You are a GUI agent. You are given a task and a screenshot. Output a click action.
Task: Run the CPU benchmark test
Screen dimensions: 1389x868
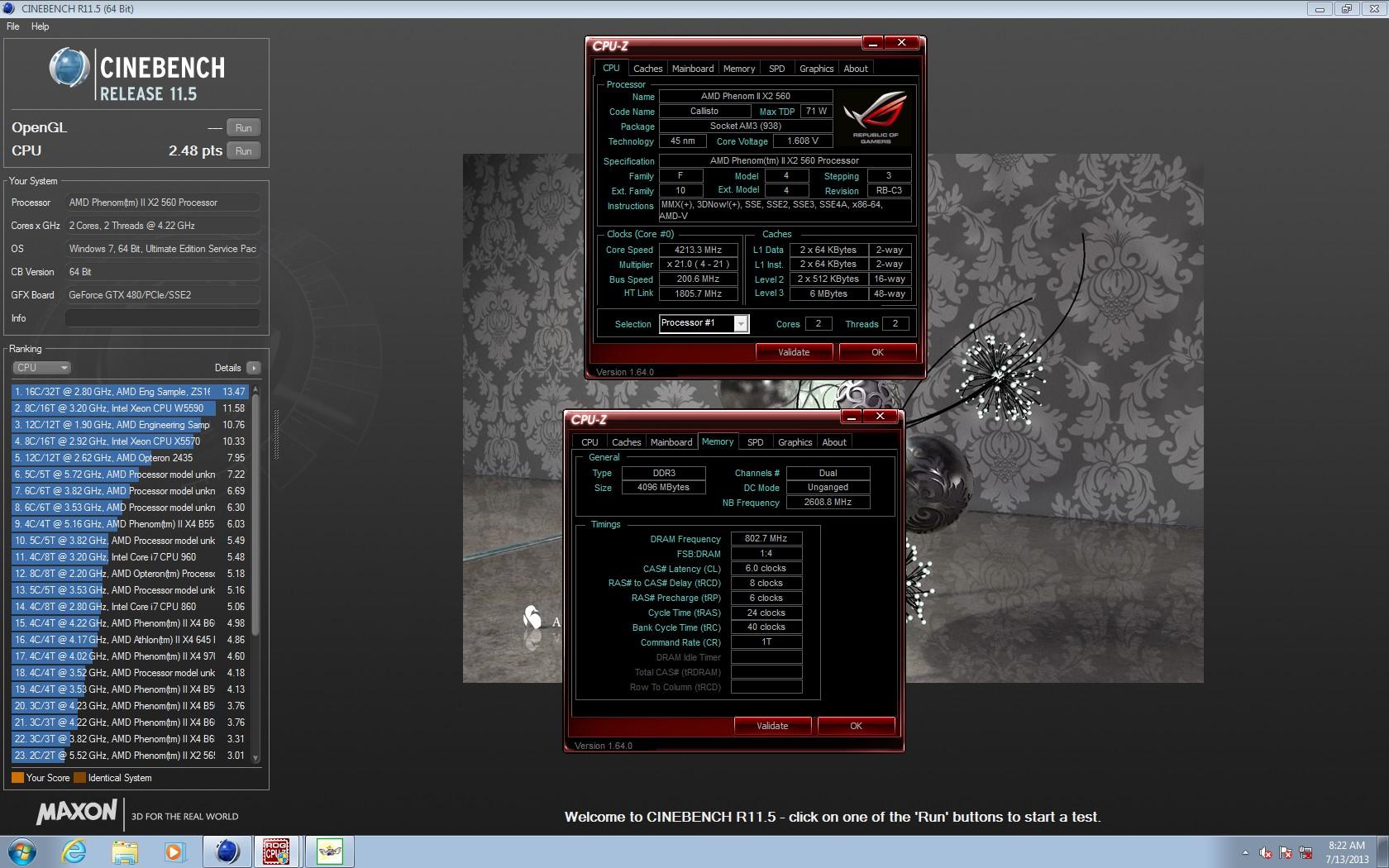(x=243, y=151)
